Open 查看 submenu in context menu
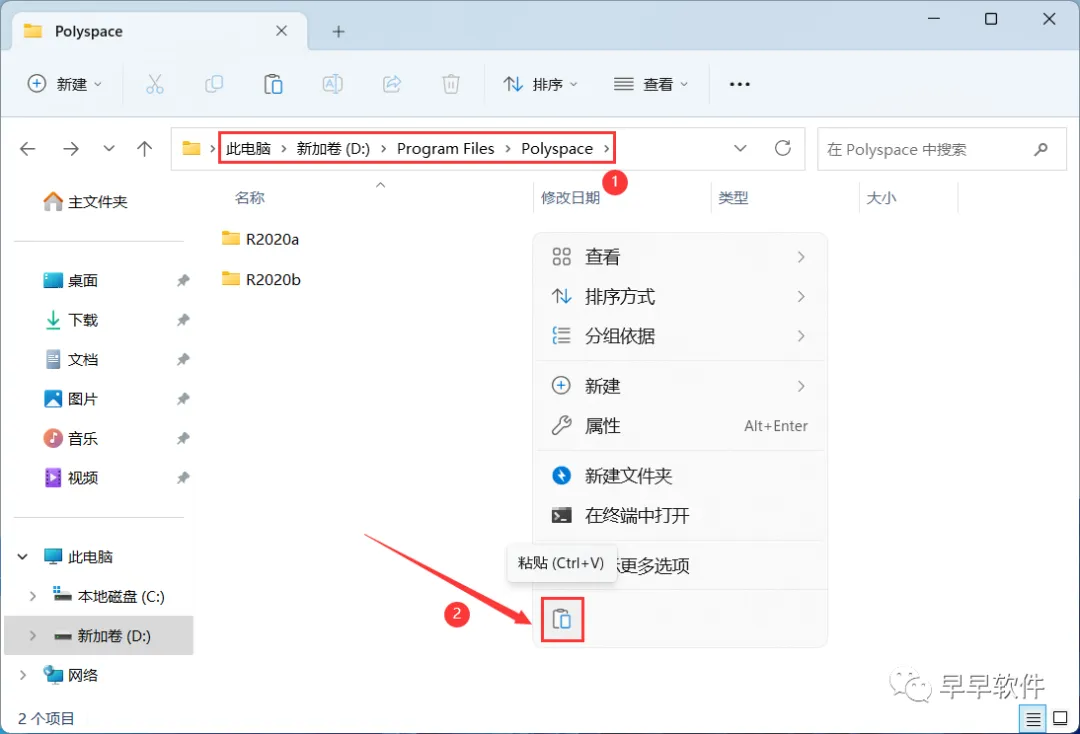Image resolution: width=1080 pixels, height=734 pixels. pyautogui.click(x=680, y=257)
